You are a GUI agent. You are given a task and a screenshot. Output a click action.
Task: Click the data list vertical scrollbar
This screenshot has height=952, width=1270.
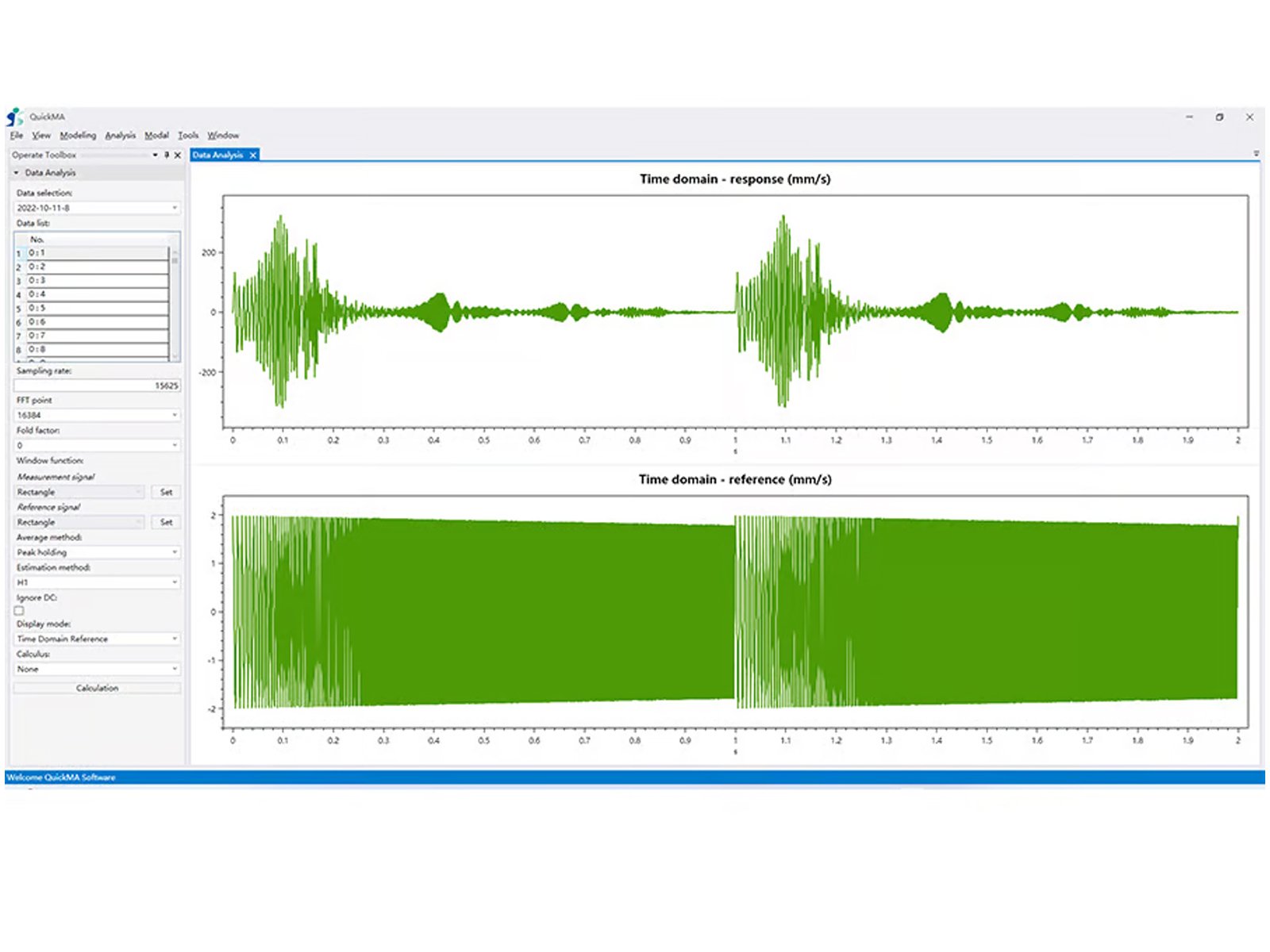point(175,301)
